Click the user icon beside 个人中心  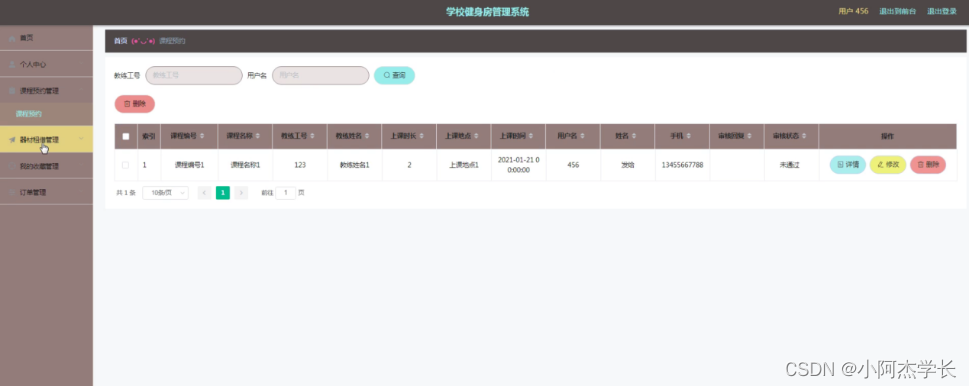(x=12, y=64)
